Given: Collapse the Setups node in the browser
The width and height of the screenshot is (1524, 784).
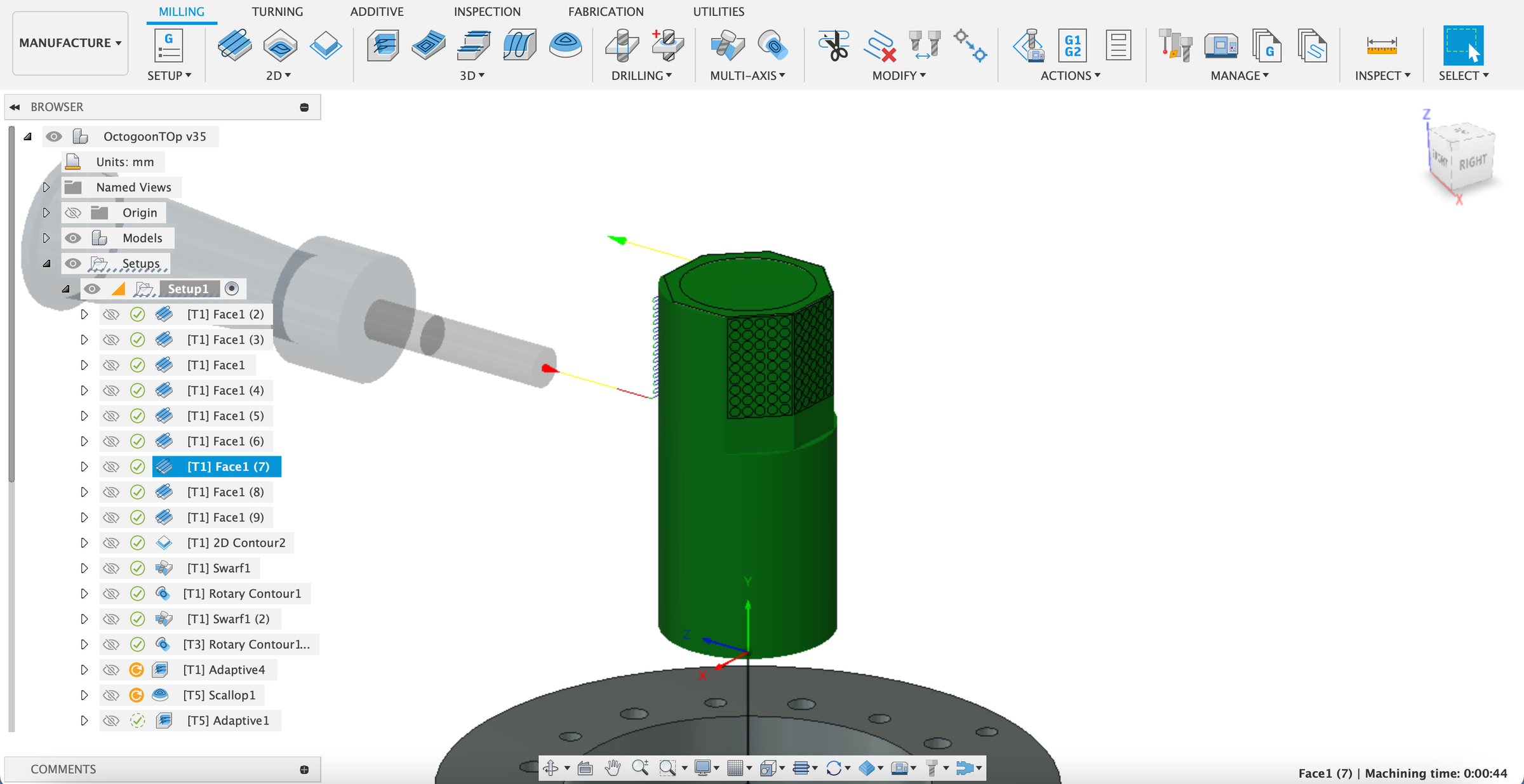Looking at the screenshot, I should tap(46, 263).
